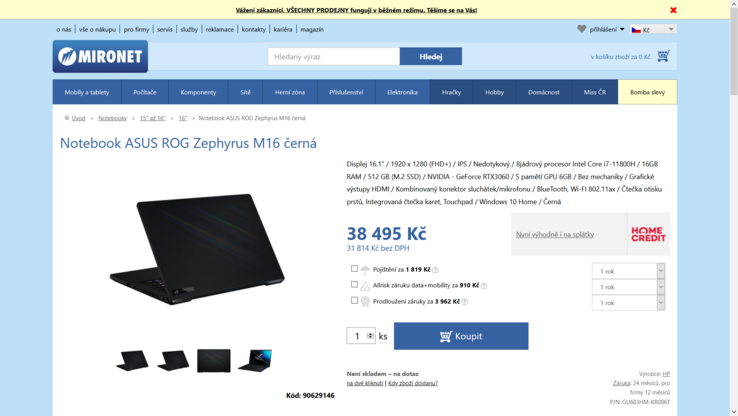Viewport: 738px width, 416px height.
Task: Go to Notebooky breadcrumb
Action: [x=112, y=118]
